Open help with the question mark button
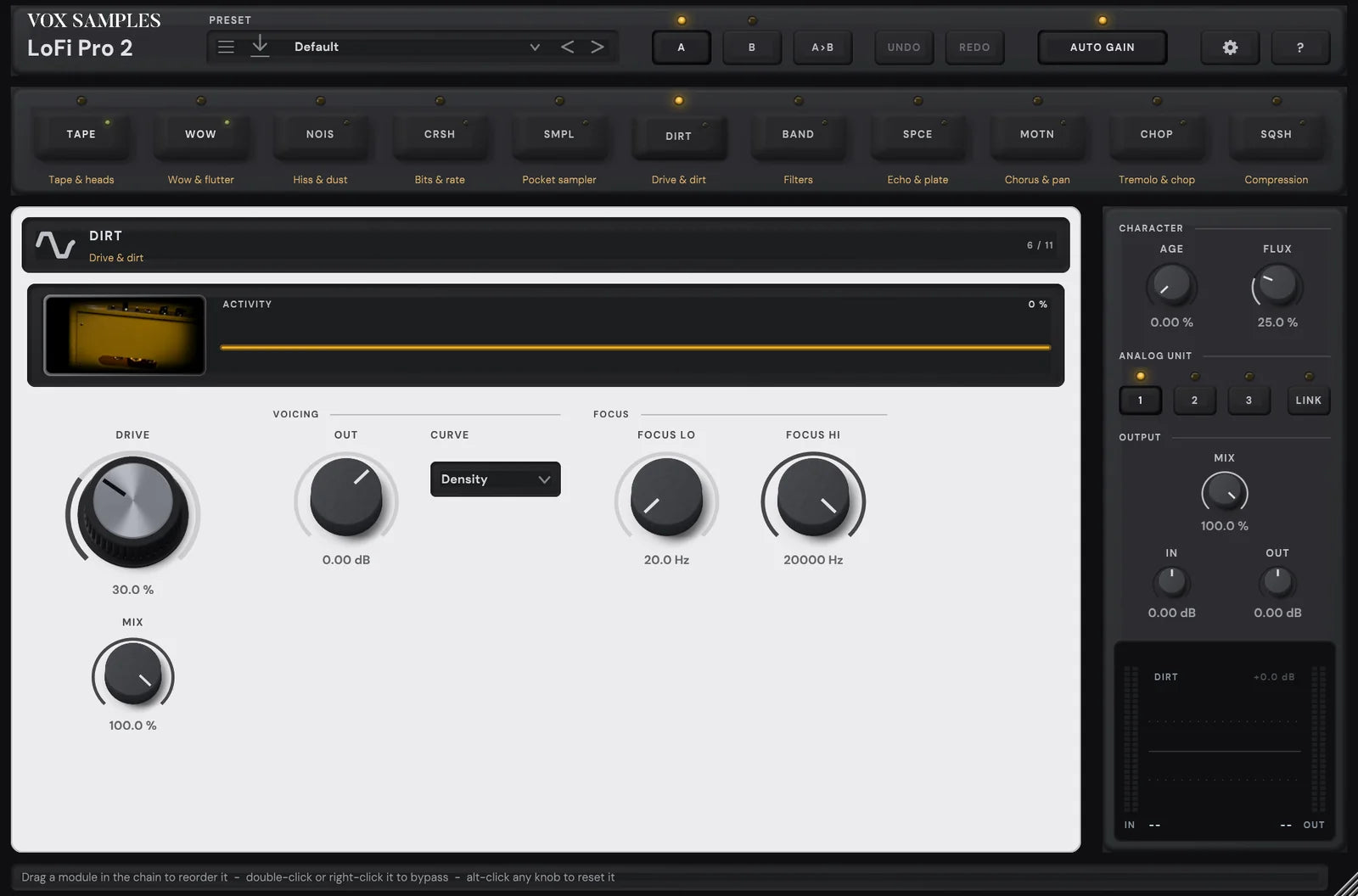This screenshot has width=1358, height=896. pyautogui.click(x=1300, y=48)
